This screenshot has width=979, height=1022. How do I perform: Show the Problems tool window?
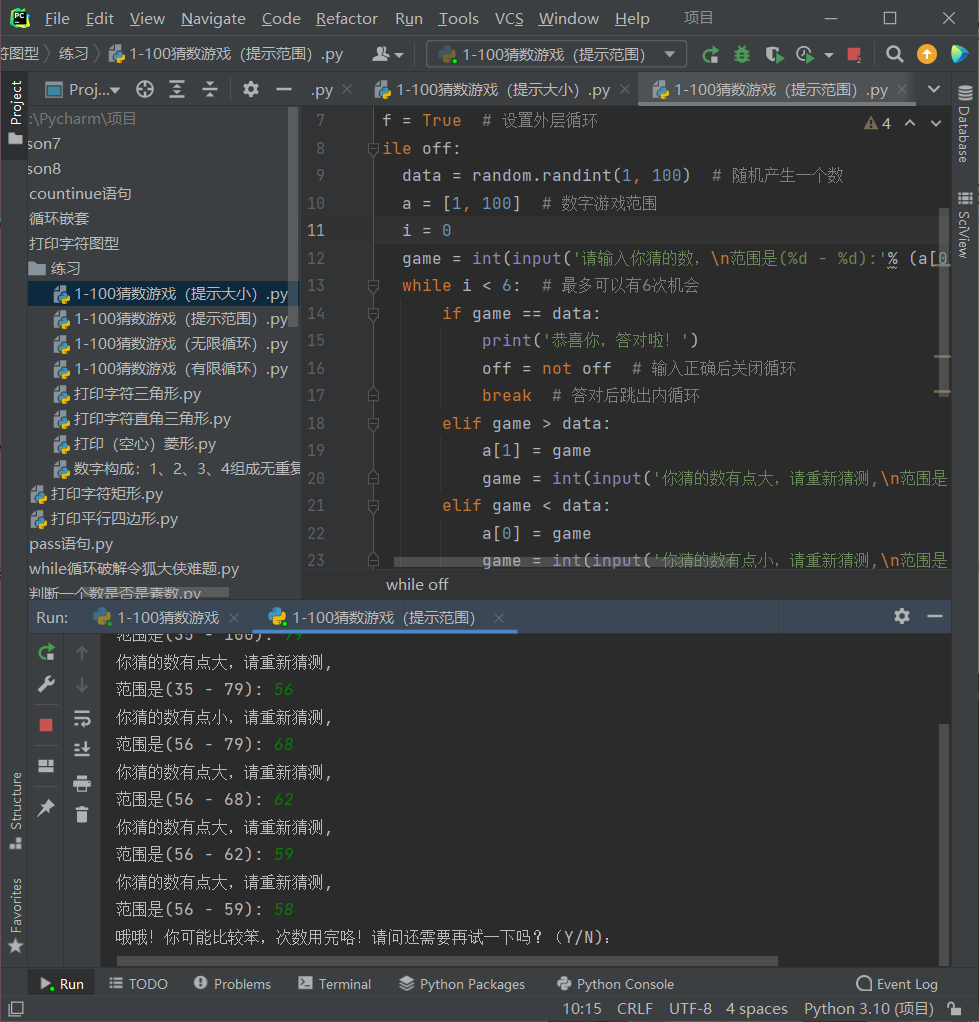tap(233, 984)
